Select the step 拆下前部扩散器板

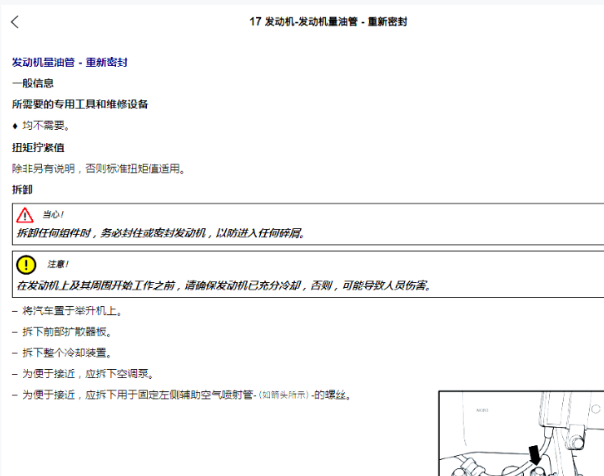pyautogui.click(x=67, y=332)
